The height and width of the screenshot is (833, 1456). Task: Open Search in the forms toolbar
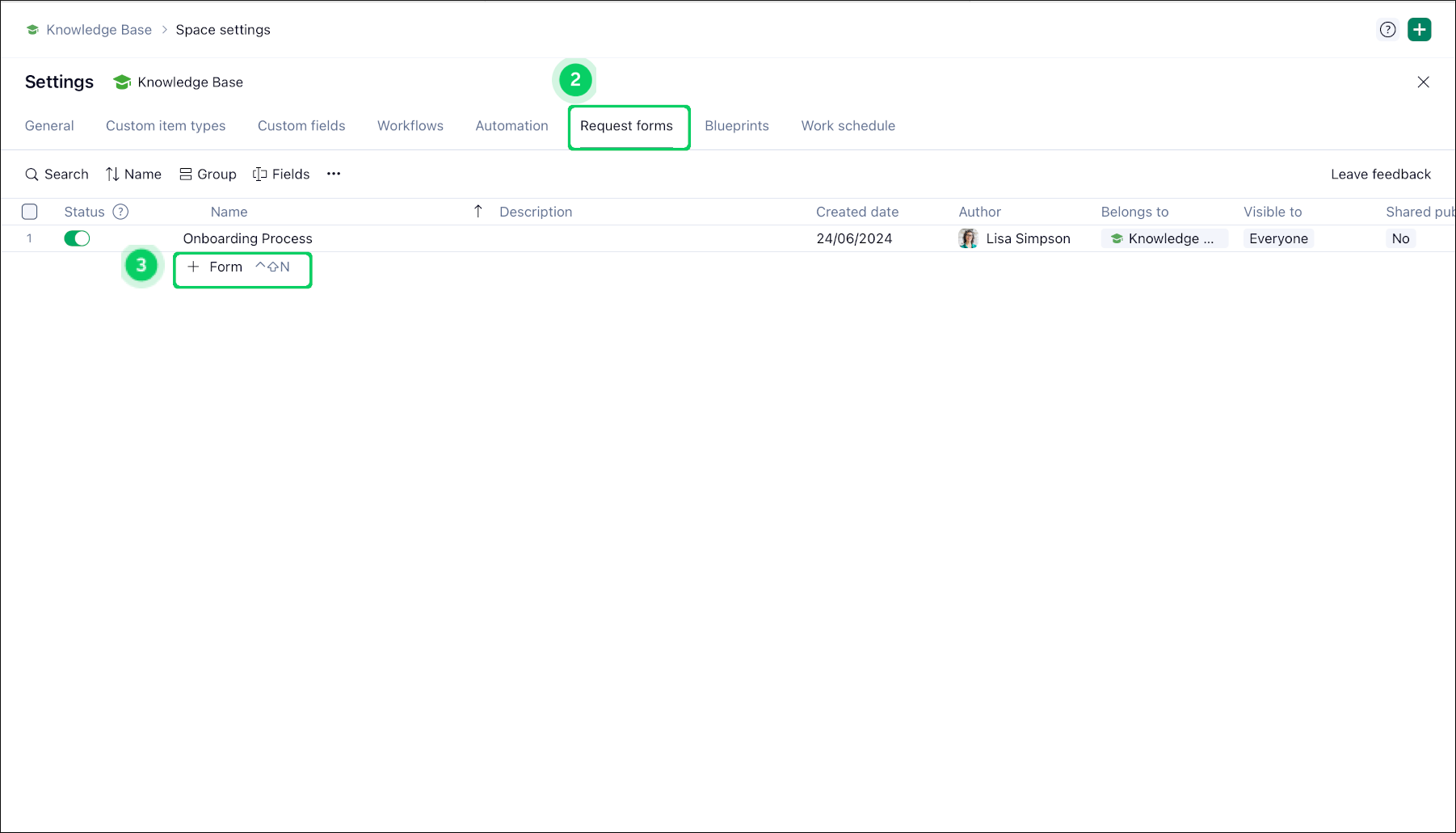click(57, 175)
